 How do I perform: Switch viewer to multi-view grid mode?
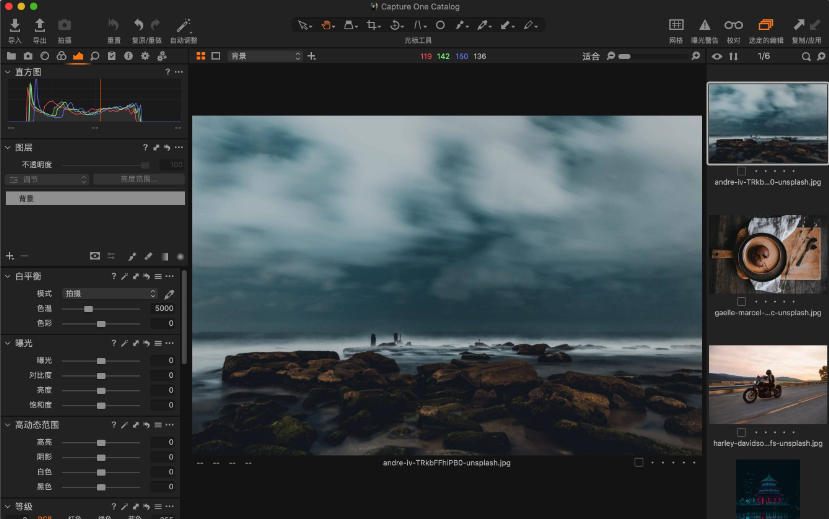click(201, 56)
